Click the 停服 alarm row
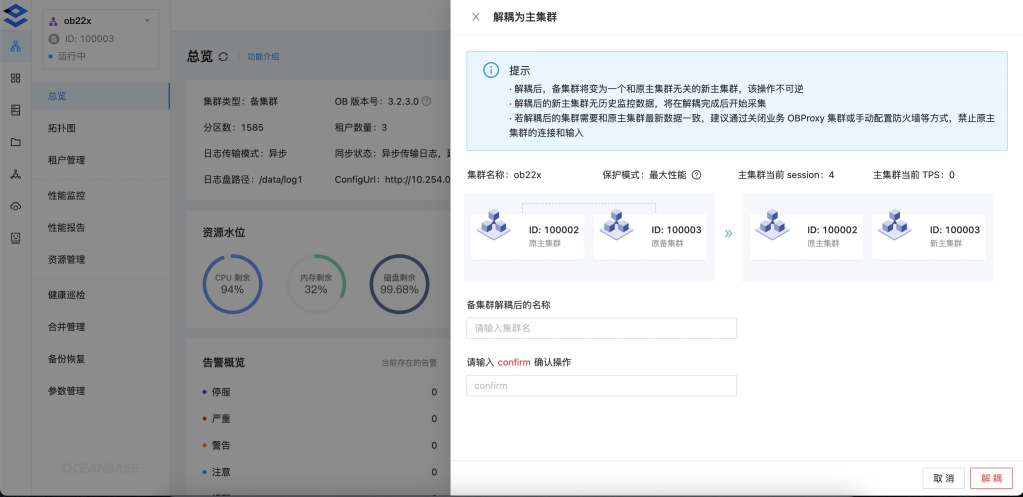1023x497 pixels. coord(320,392)
